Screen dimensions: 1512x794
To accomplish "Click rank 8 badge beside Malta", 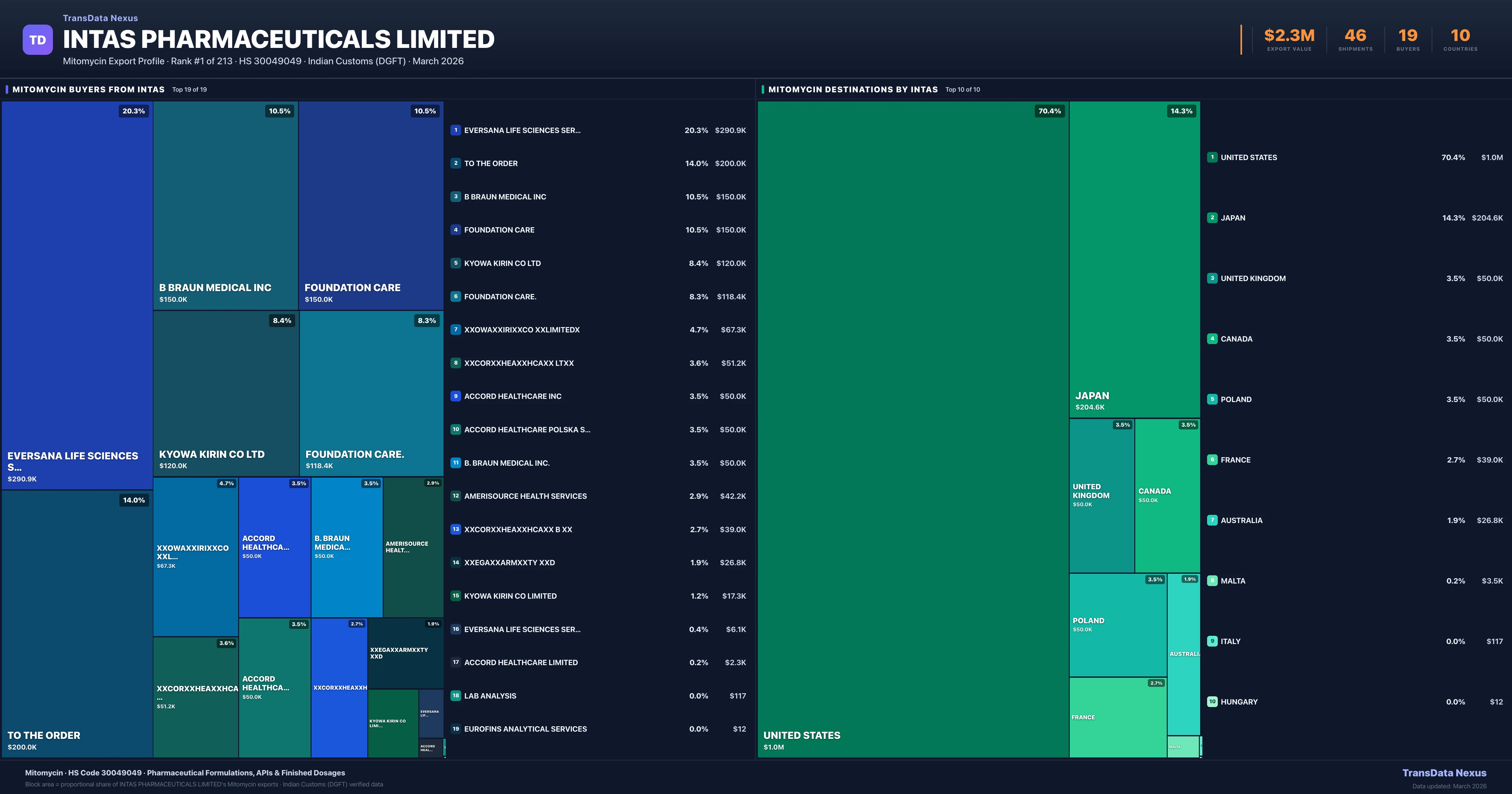I will (x=1212, y=581).
